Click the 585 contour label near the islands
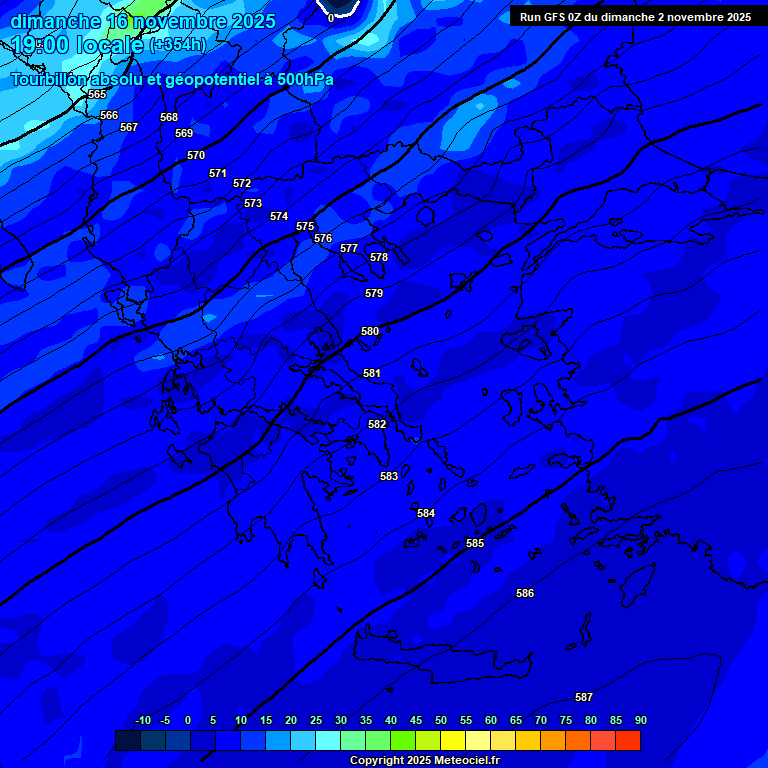 coord(475,543)
